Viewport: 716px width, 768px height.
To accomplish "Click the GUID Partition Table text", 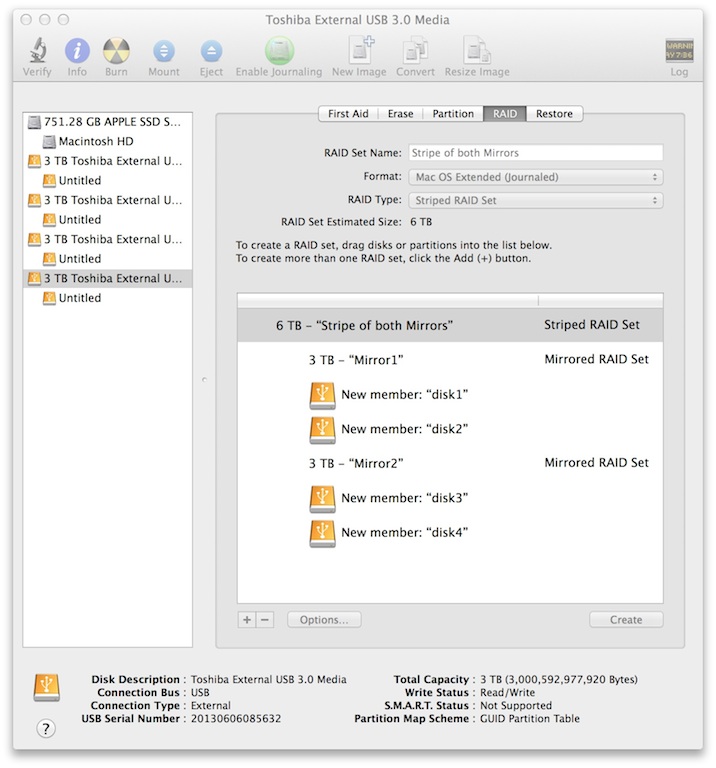I will pos(530,719).
